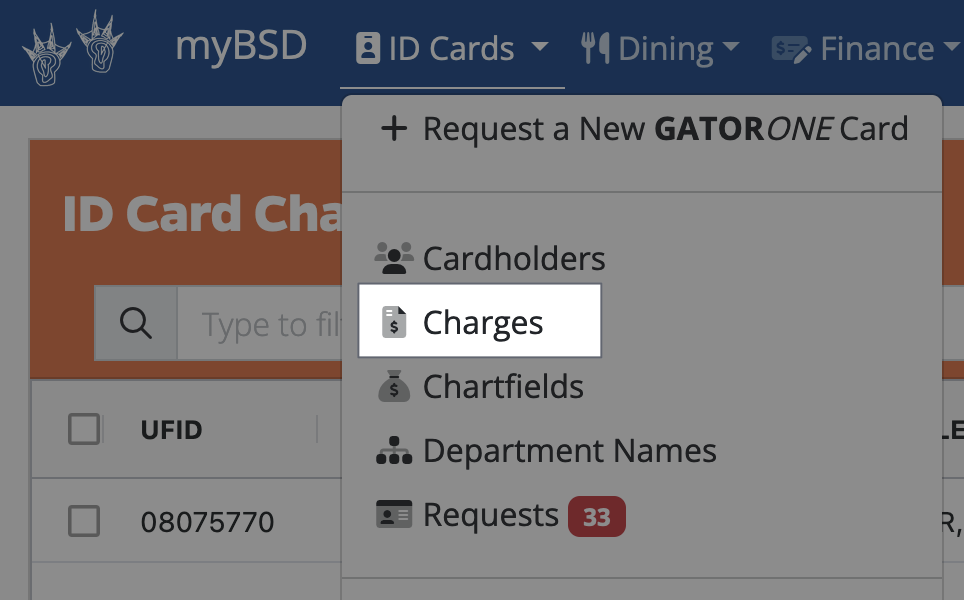Click the Chartfields money bag icon
This screenshot has height=600, width=964.
pos(394,386)
